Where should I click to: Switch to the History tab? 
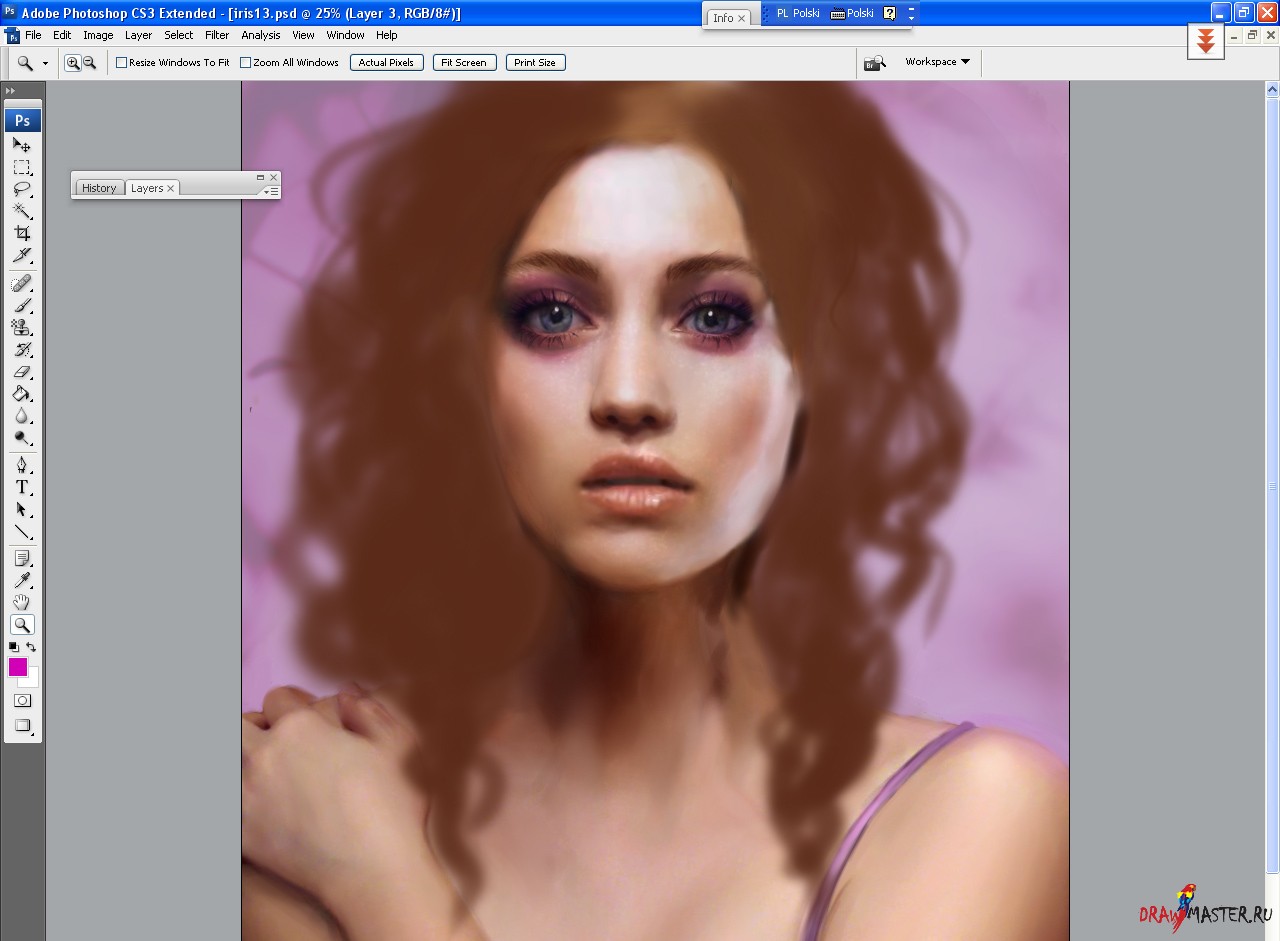99,188
